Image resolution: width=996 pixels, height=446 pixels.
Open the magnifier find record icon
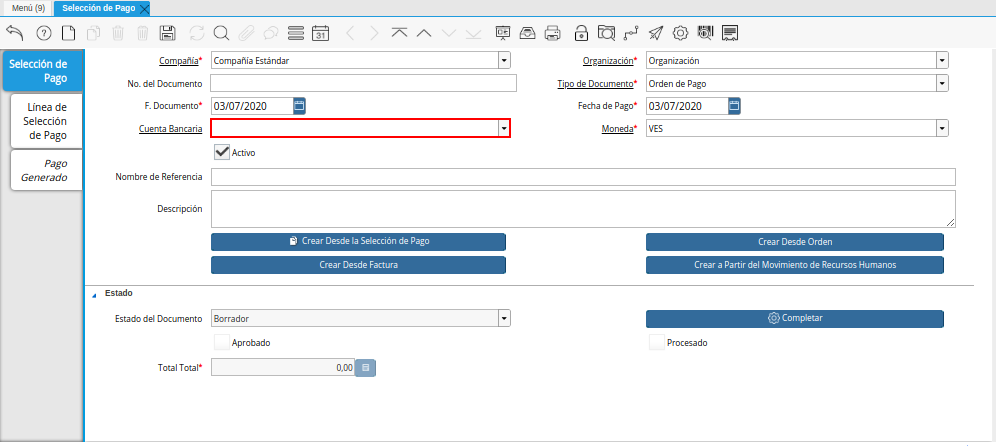[x=221, y=33]
